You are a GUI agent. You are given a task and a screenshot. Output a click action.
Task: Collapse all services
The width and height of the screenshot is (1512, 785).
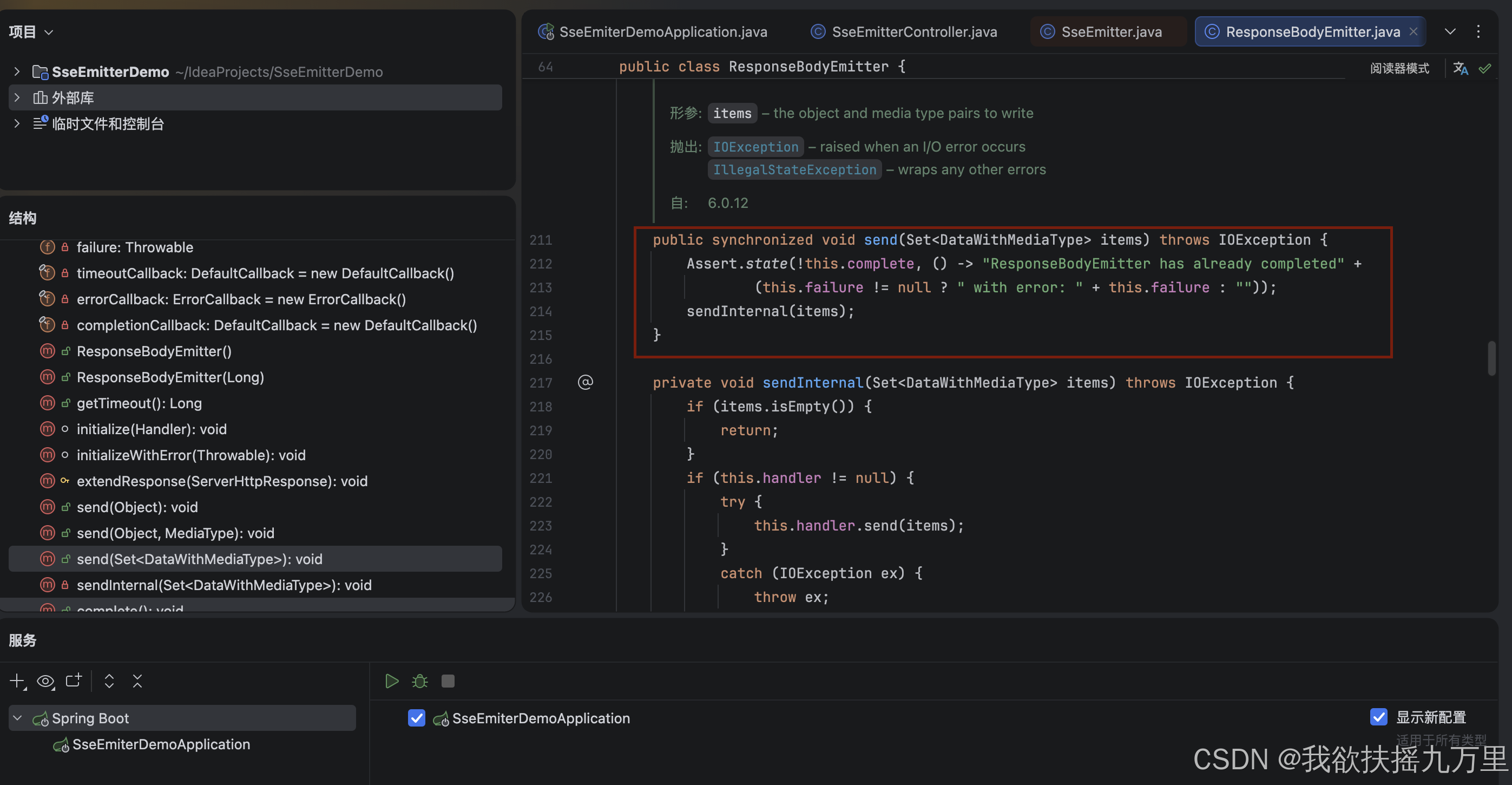point(137,681)
